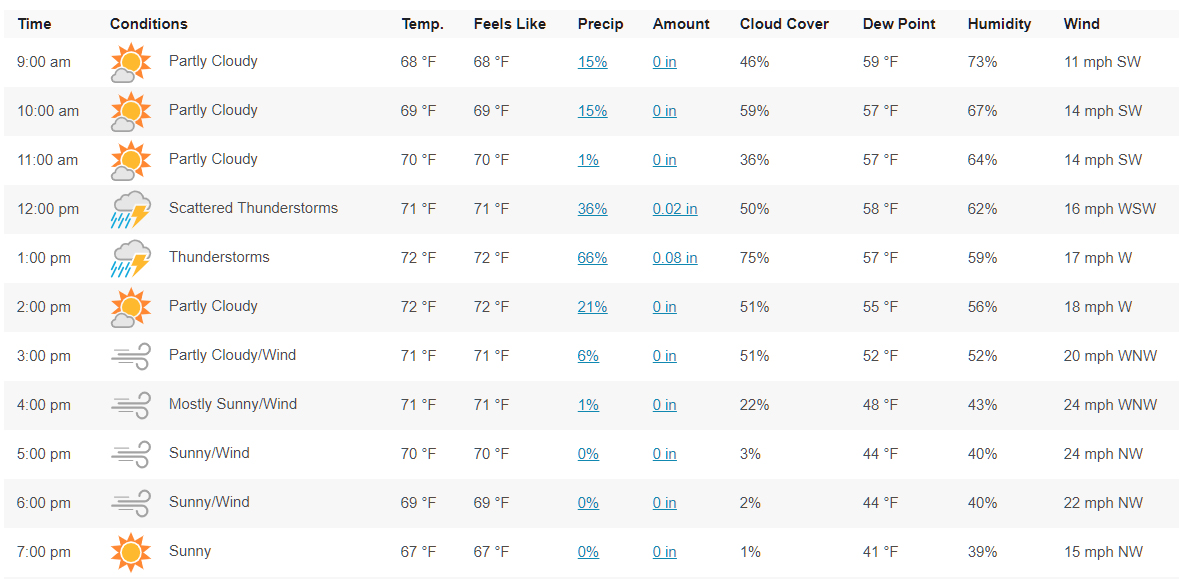
Task: Click the 0.08 in amount link
Action: pos(675,258)
